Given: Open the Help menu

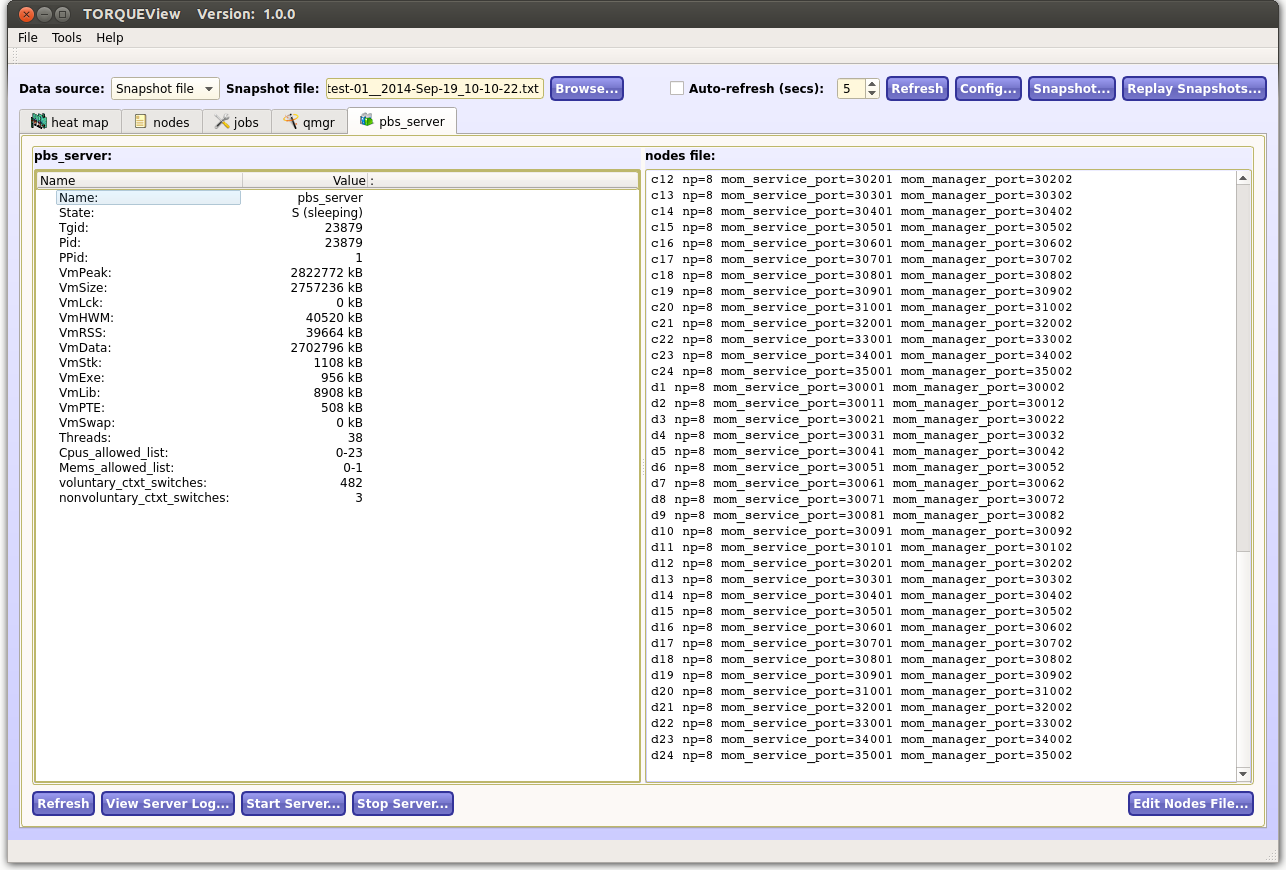Looking at the screenshot, I should click(110, 38).
